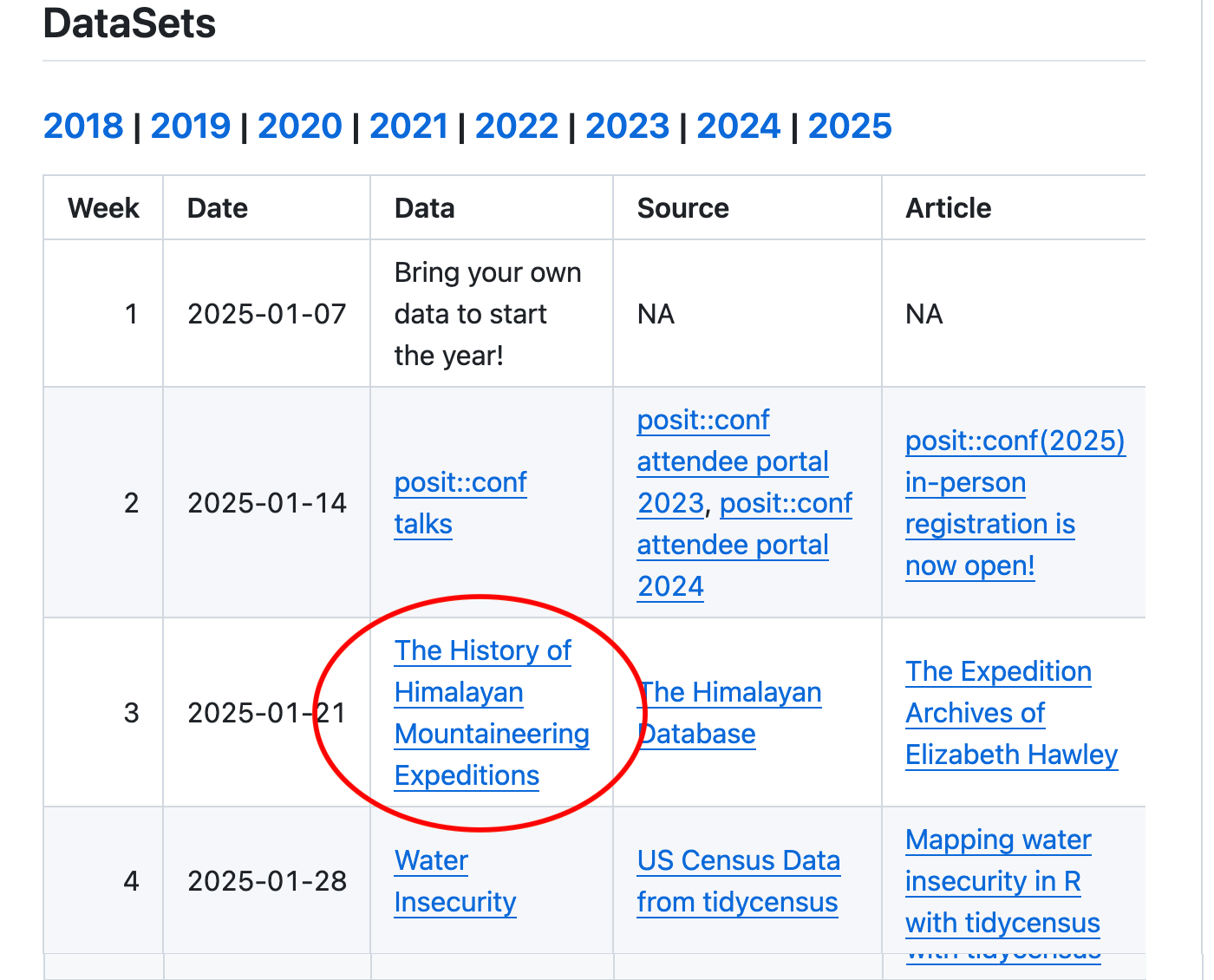Open the 2019 datasets link
This screenshot has height=980, width=1214.
pos(191,126)
